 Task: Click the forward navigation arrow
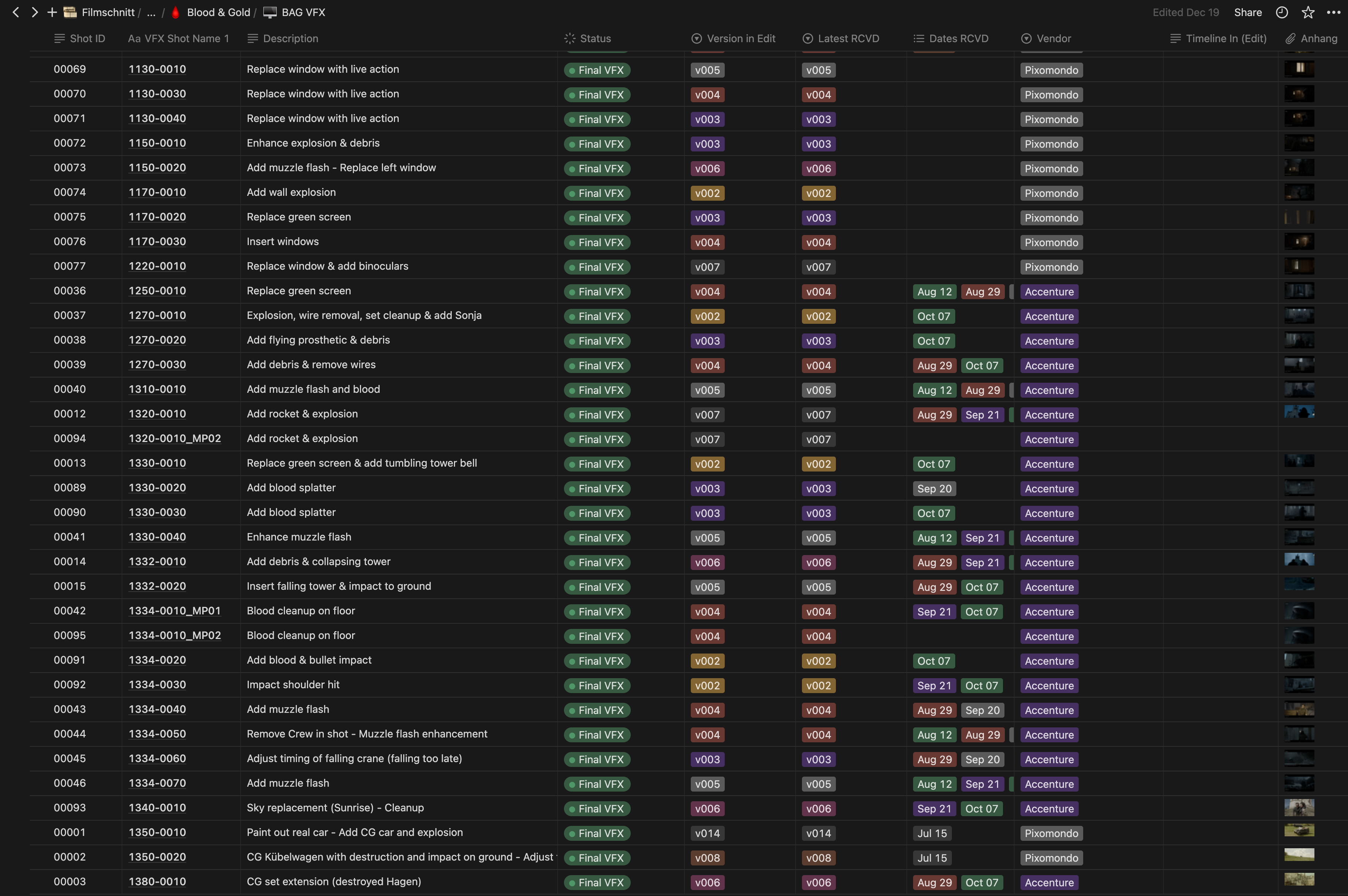pyautogui.click(x=34, y=12)
